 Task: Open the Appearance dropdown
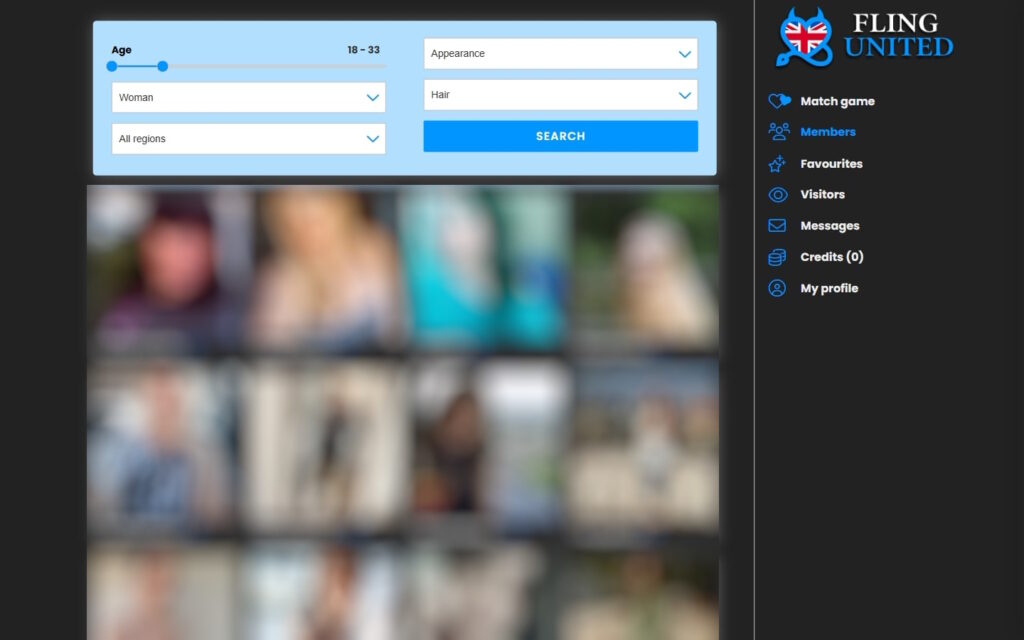coord(560,54)
